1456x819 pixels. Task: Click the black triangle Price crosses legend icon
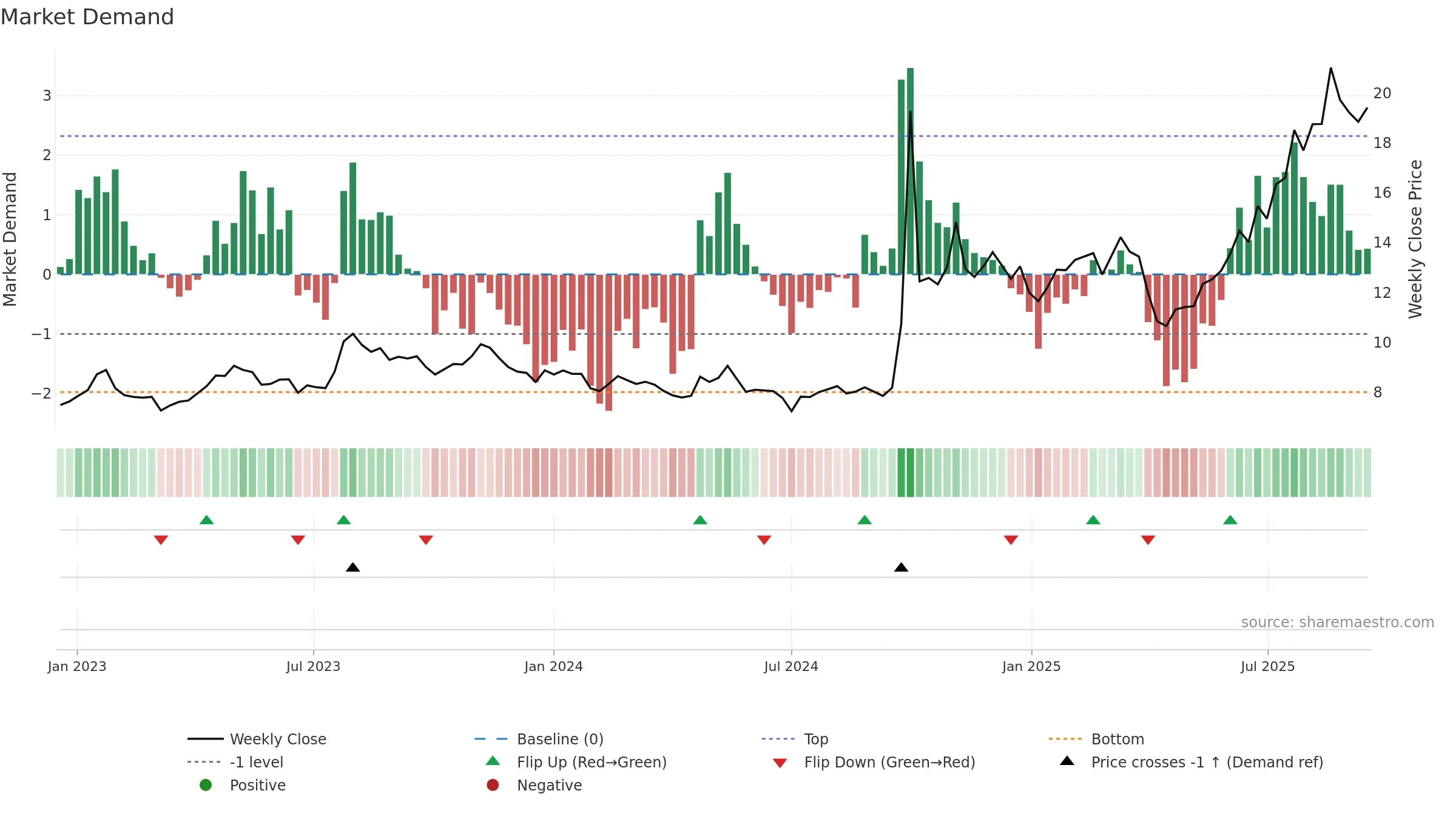pyautogui.click(x=1067, y=761)
